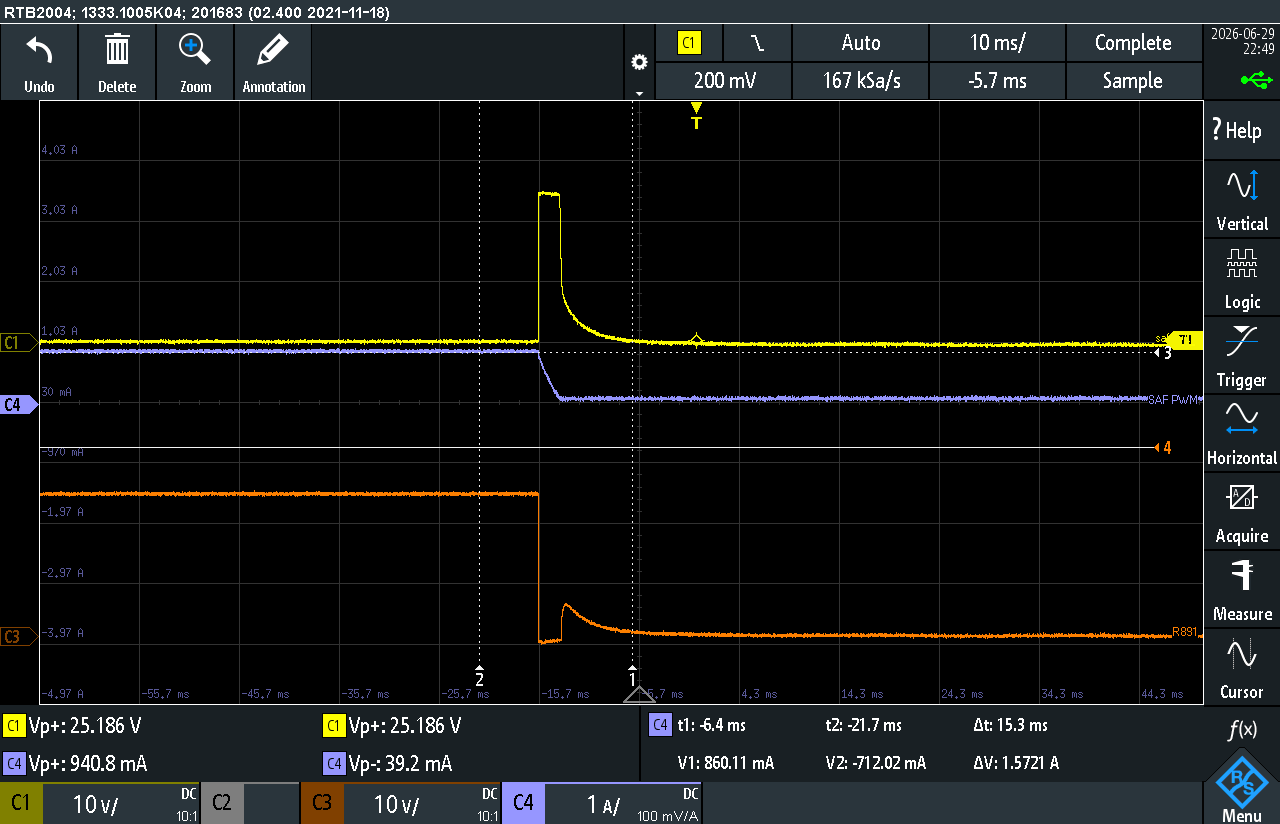This screenshot has width=1280, height=824.
Task: Open the settings gear icon
Action: pos(639,62)
